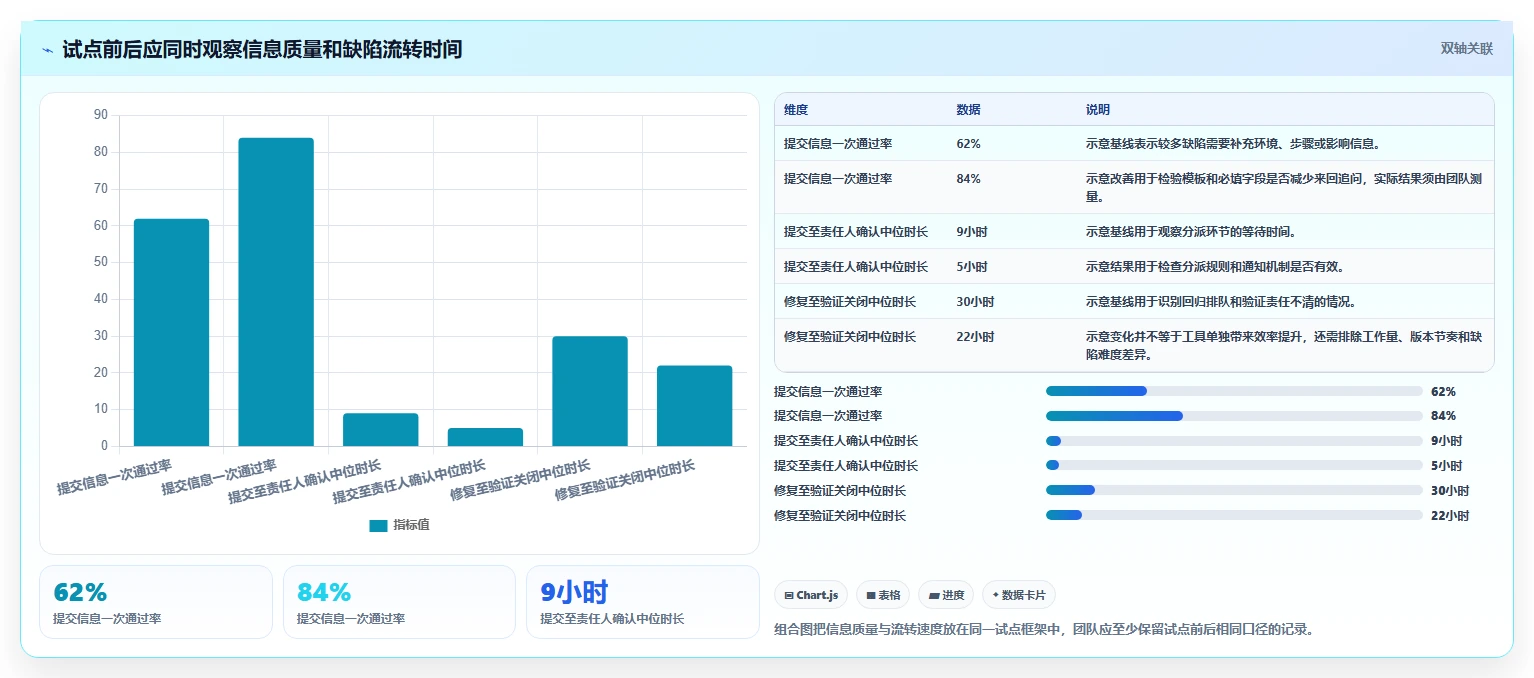
Task: Select the 进度 chip
Action: pyautogui.click(x=946, y=595)
